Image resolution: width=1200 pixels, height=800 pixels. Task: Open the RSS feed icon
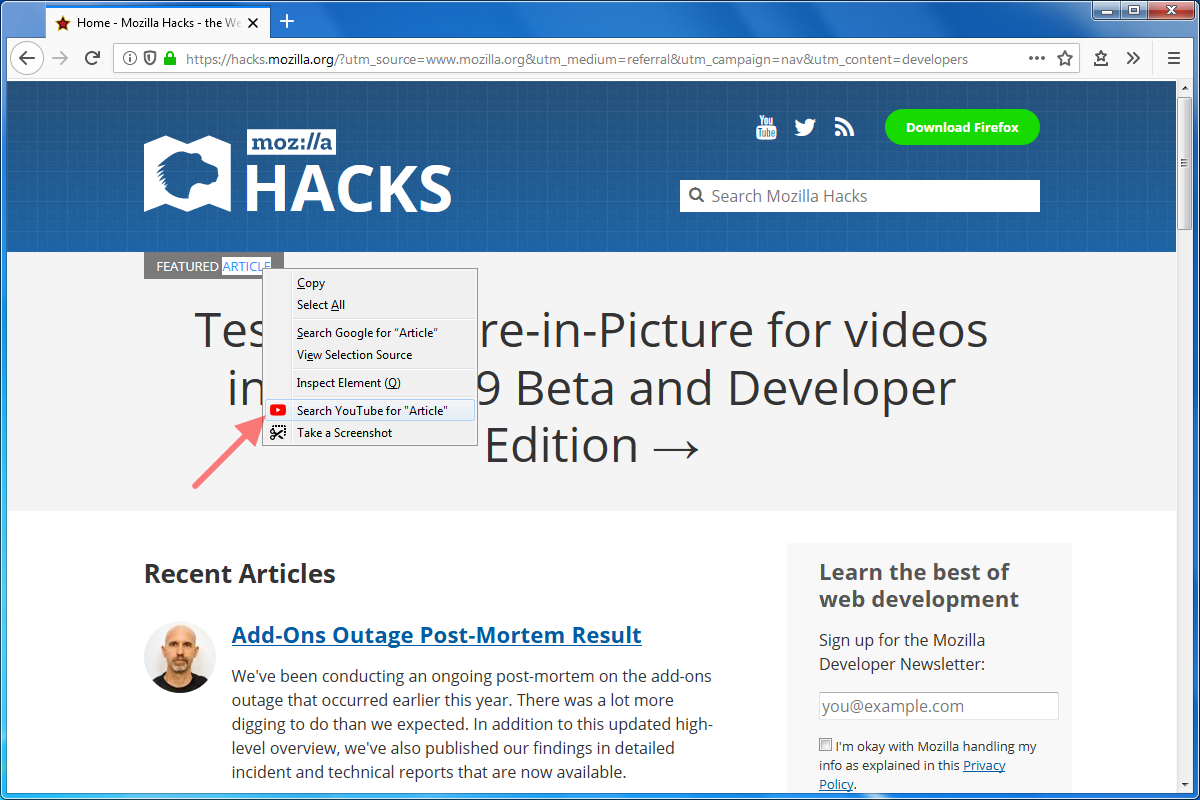coord(844,127)
